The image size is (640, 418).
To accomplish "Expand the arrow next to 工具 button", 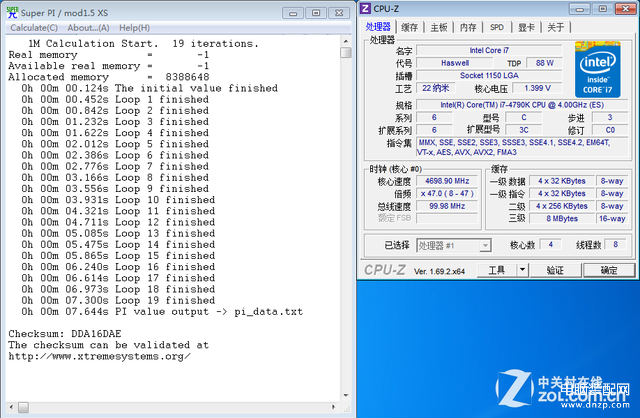I will [522, 270].
